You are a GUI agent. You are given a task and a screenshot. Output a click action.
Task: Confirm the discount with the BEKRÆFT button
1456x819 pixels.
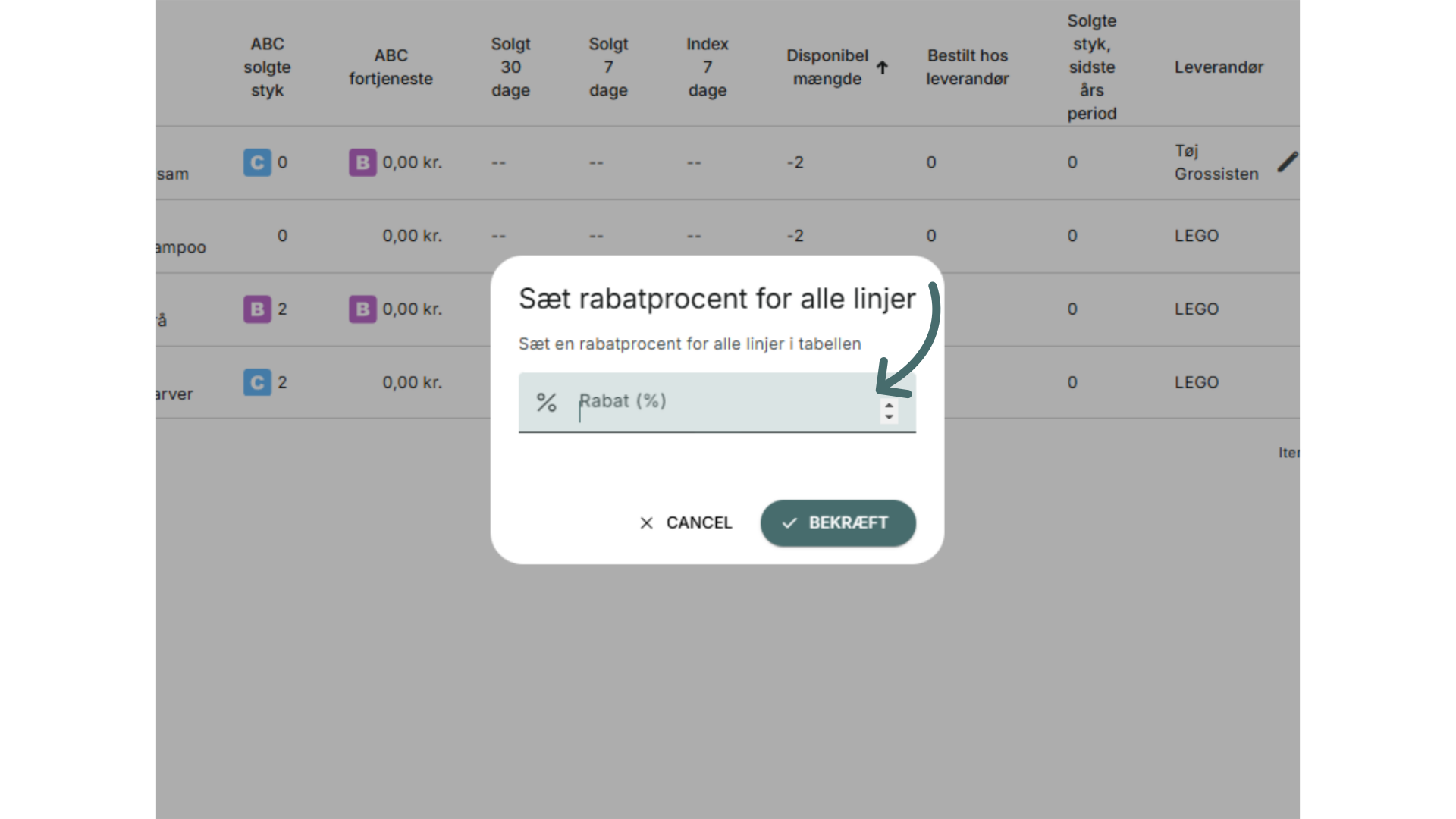tap(838, 522)
